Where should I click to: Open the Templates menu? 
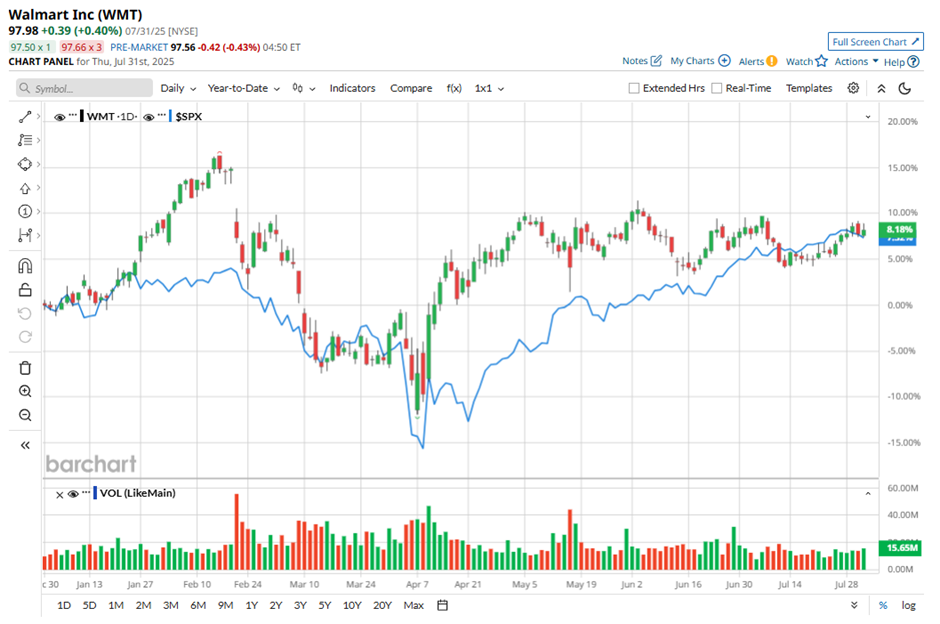coord(809,88)
